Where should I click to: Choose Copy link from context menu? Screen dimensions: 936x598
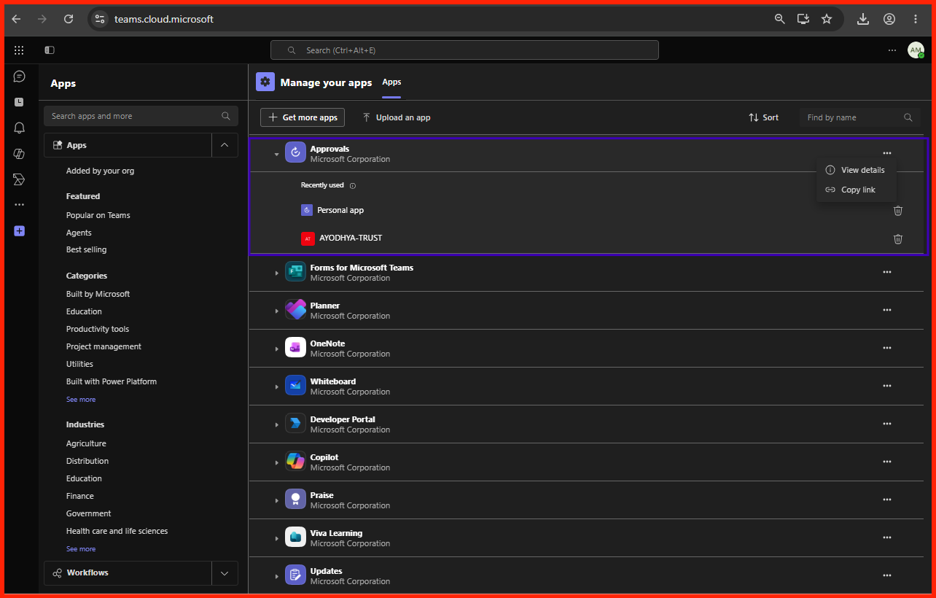(x=856, y=190)
